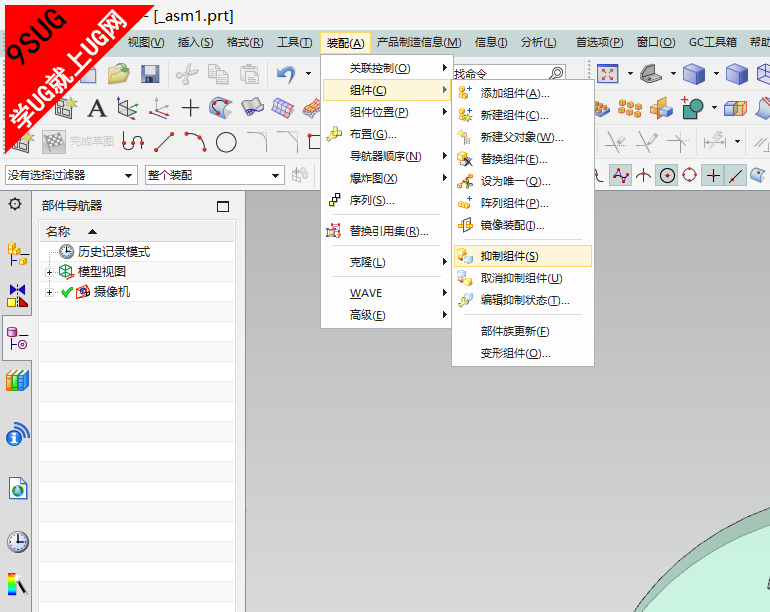Image resolution: width=770 pixels, height=612 pixels.
Task: Expand the 克隆(L) submenu
Action: (386, 262)
